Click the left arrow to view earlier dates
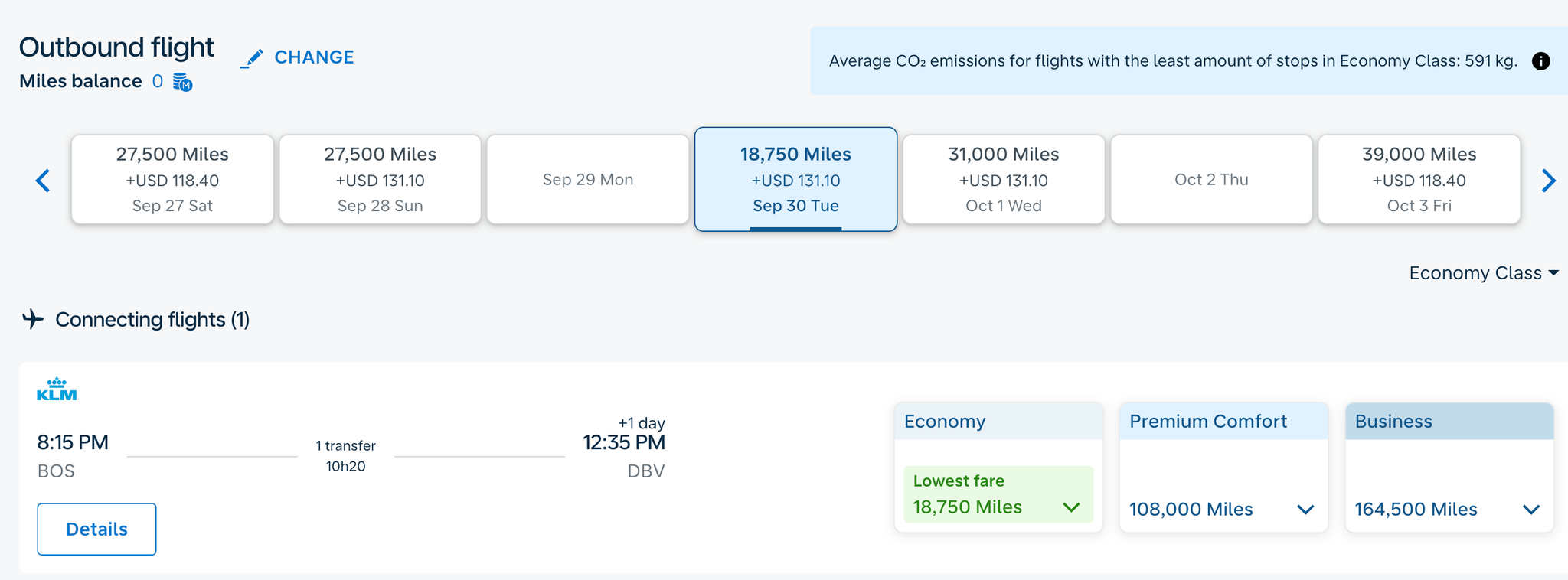1568x580 pixels. coord(42,181)
